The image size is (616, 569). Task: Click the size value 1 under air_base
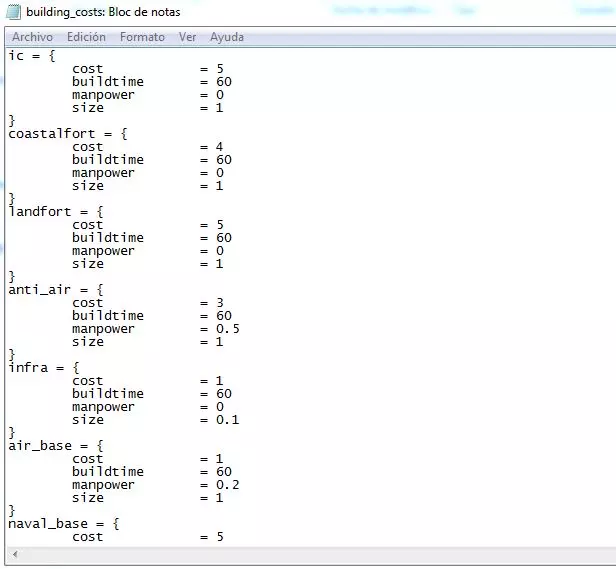tap(219, 498)
